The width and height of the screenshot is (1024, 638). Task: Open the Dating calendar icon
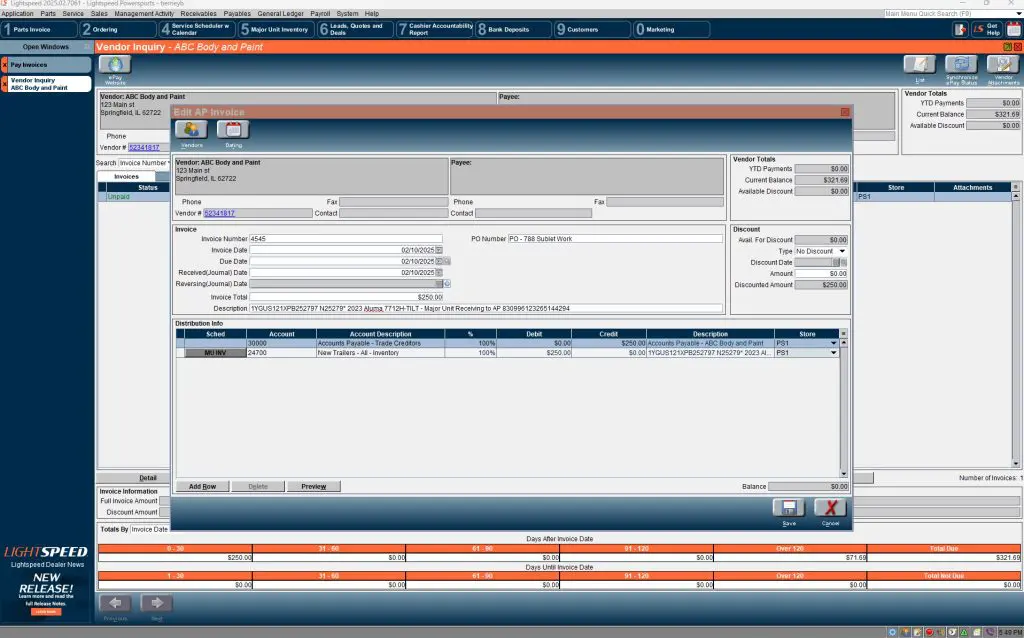click(x=233, y=129)
